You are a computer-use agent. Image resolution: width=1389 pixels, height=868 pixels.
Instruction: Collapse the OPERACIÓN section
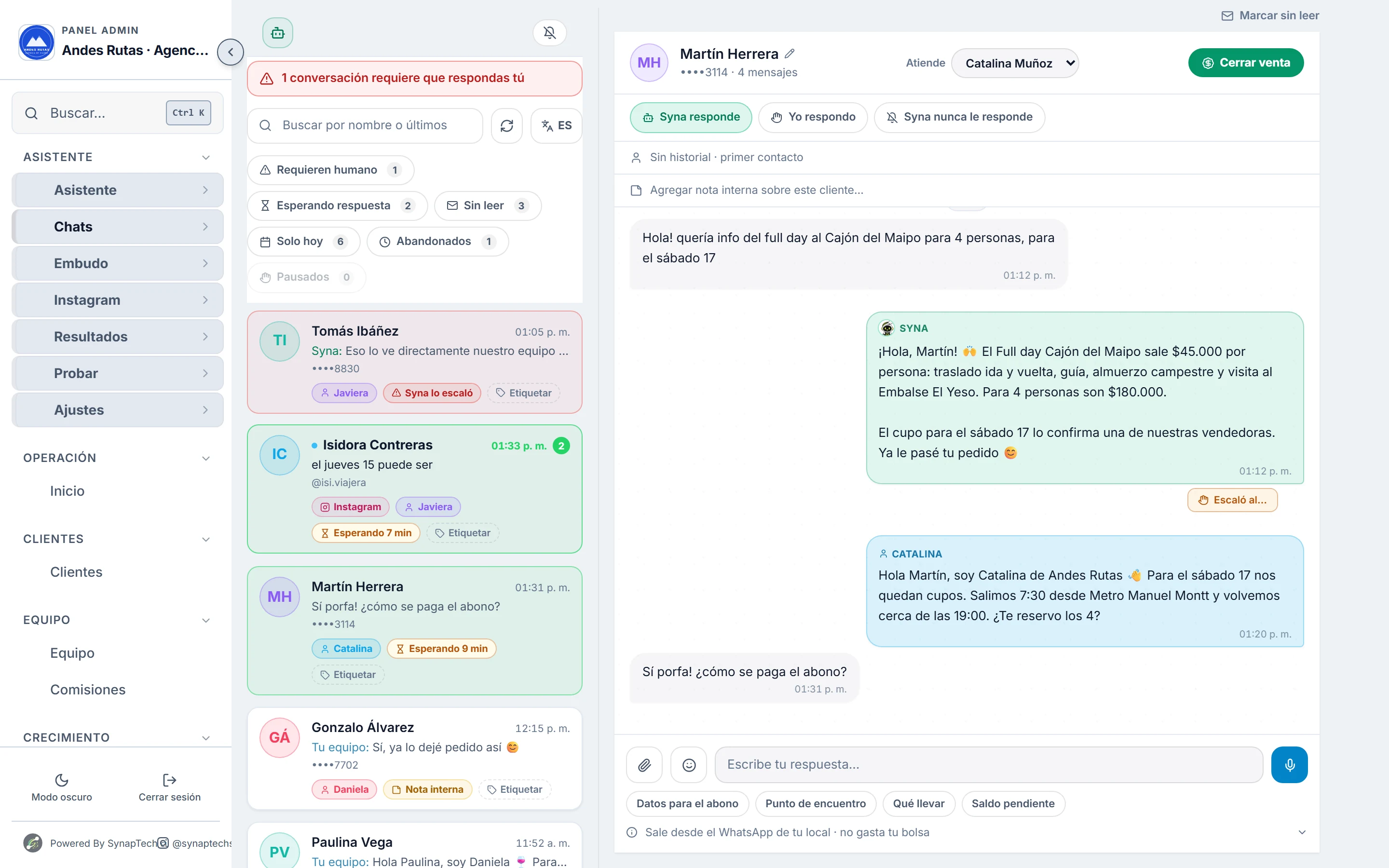[117, 458]
